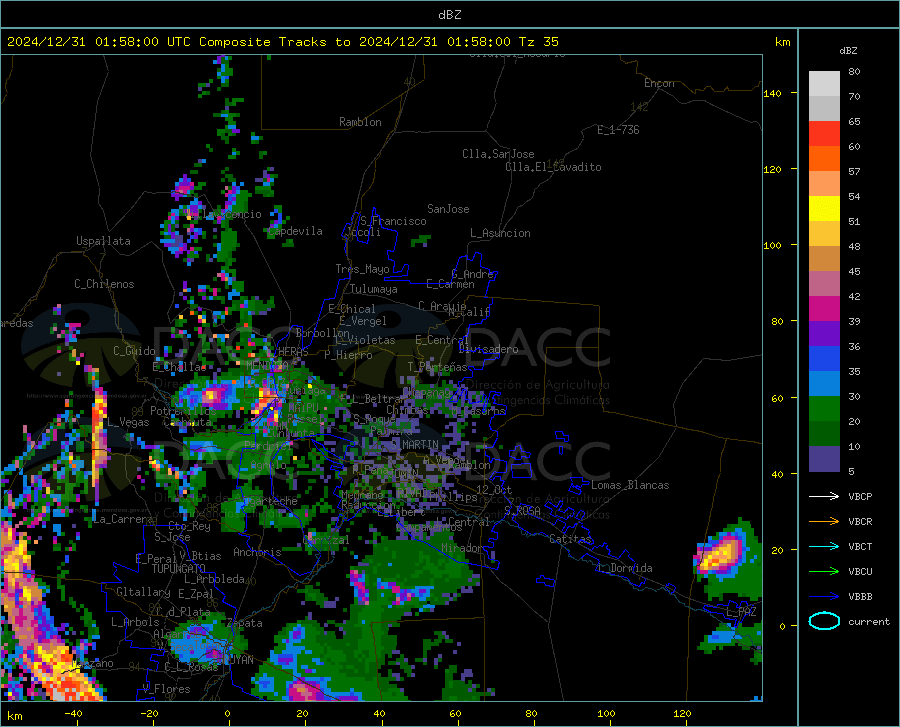Select the purple 36-39 dBZ swatch
This screenshot has height=727, width=900.
coord(824,334)
